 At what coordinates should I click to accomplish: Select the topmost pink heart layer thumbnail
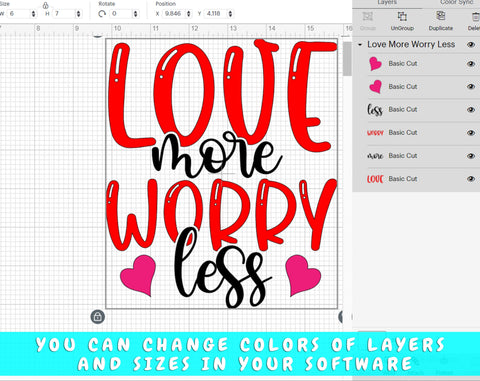coord(375,64)
